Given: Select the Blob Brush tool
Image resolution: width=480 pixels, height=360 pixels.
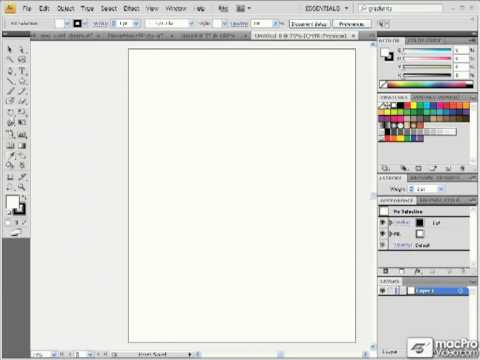Looking at the screenshot, I should pos(10,101).
